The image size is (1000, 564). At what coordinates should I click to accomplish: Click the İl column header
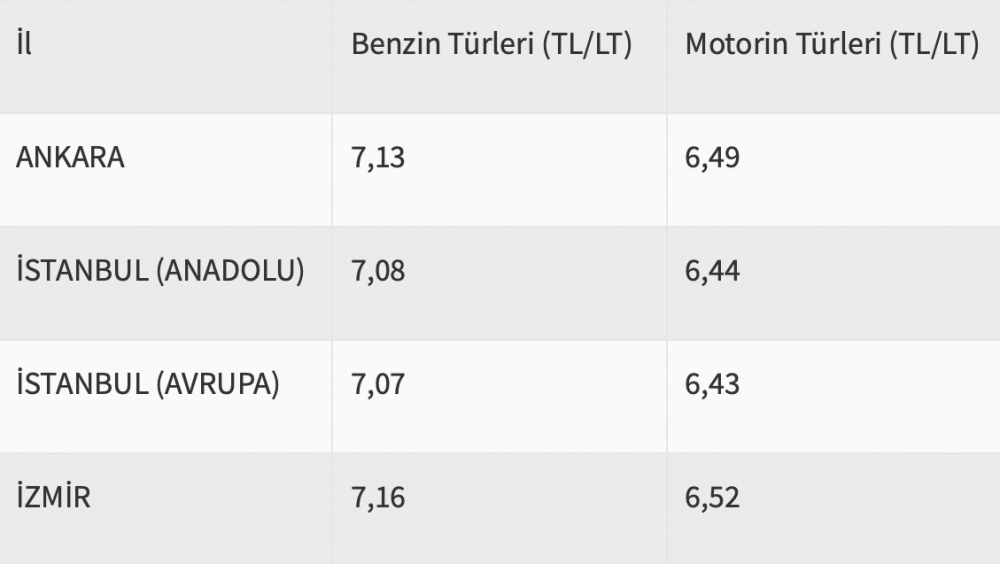pyautogui.click(x=25, y=47)
